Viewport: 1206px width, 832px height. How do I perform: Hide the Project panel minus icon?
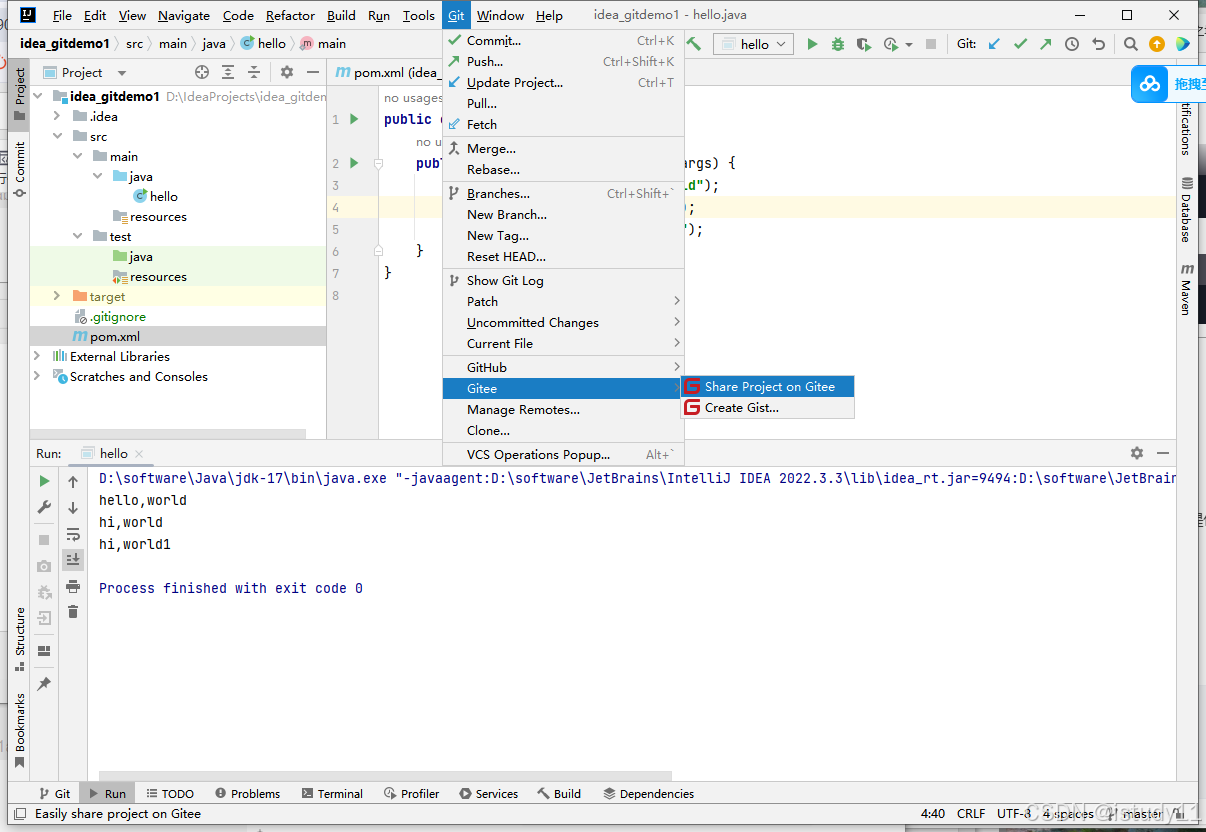pyautogui.click(x=312, y=72)
